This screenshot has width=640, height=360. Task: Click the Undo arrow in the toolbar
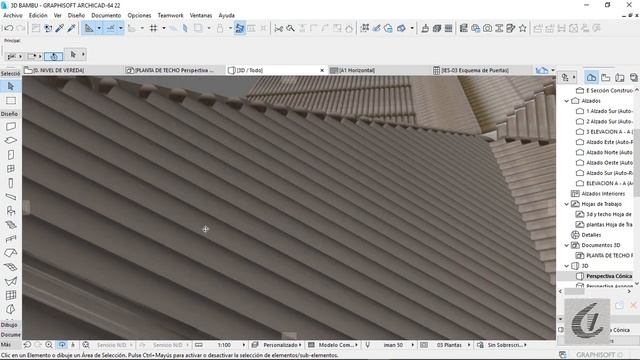click(8, 28)
